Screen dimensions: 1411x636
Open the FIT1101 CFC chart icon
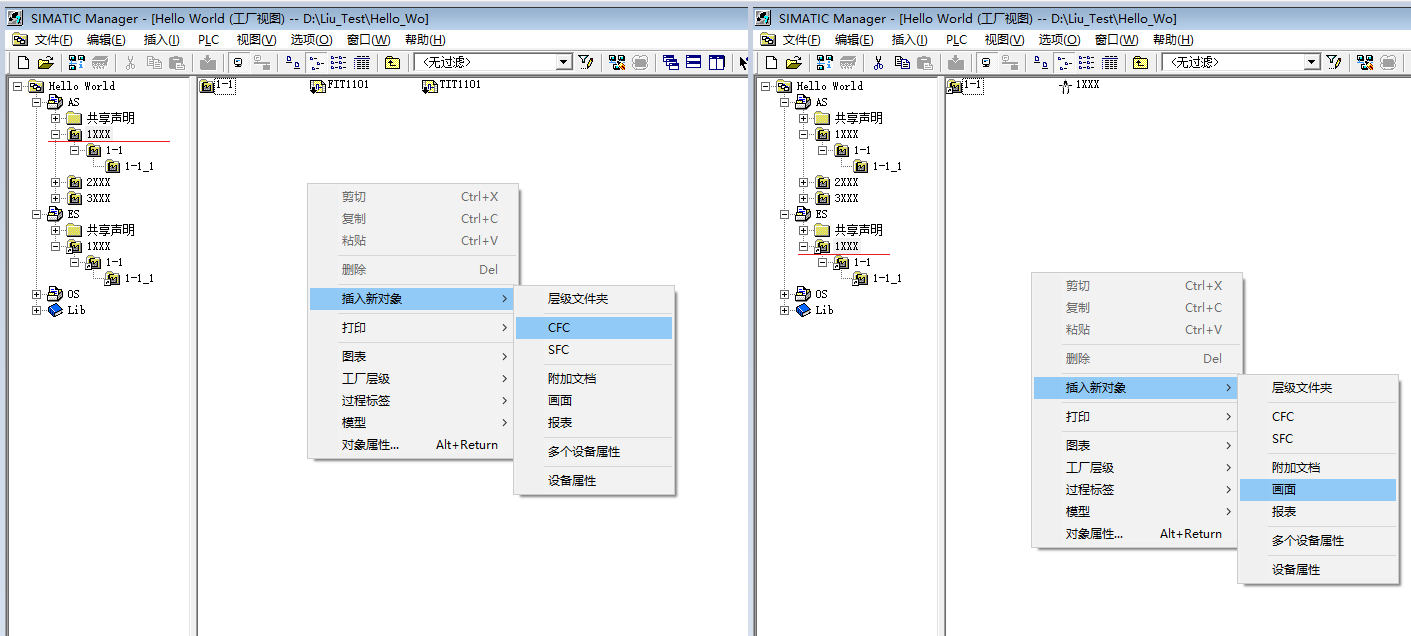318,86
